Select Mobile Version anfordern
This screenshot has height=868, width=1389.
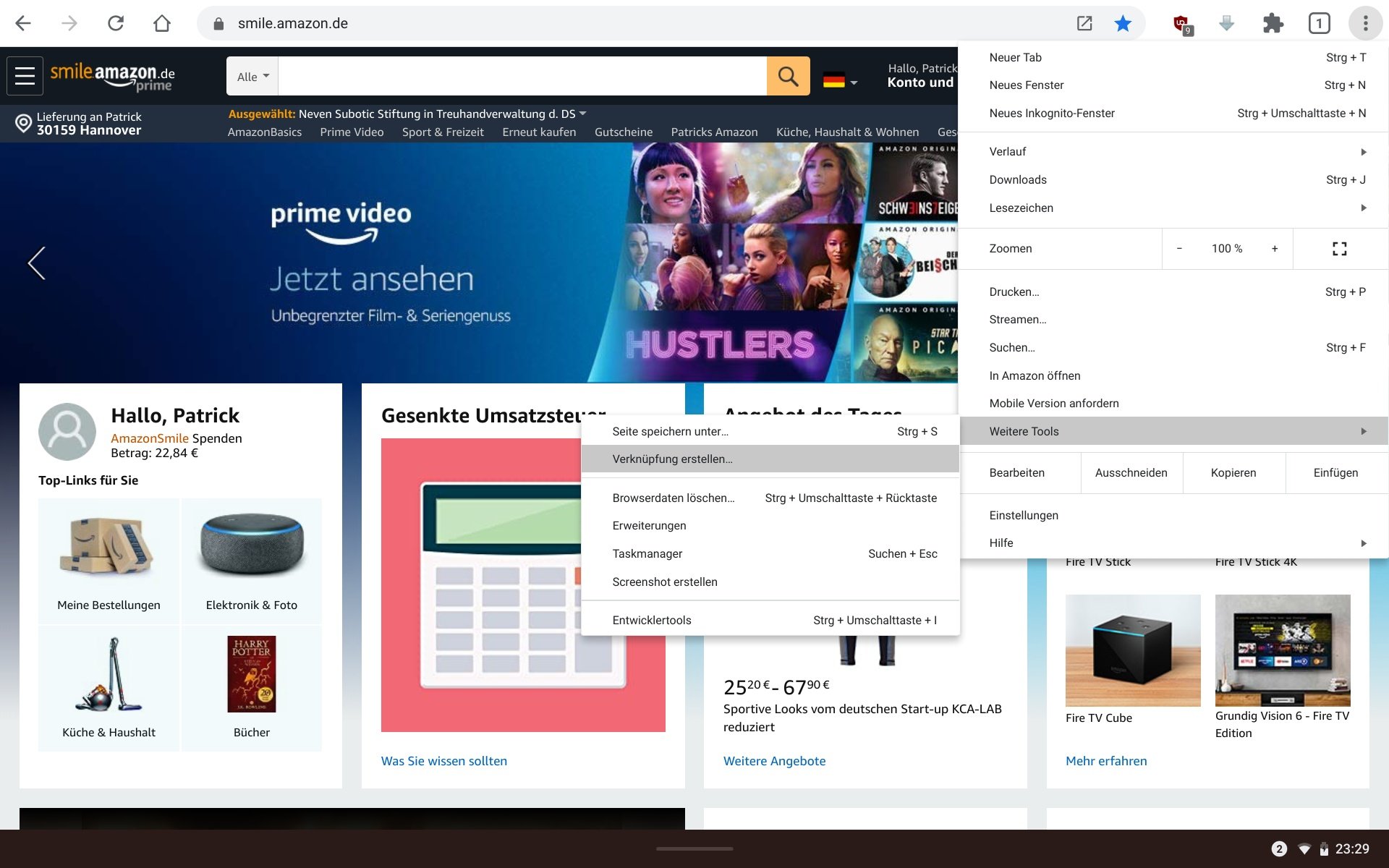click(x=1173, y=404)
